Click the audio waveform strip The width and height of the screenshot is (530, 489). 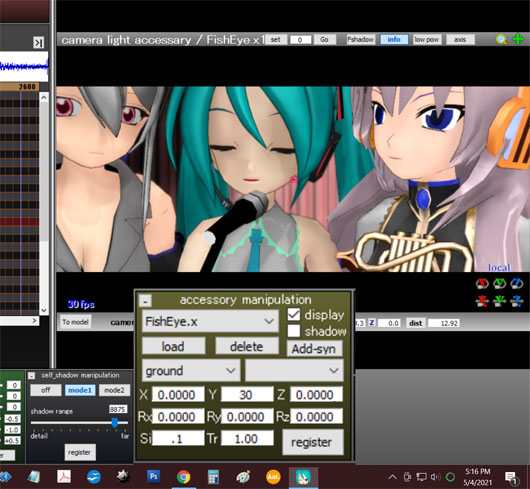pyautogui.click(x=24, y=66)
